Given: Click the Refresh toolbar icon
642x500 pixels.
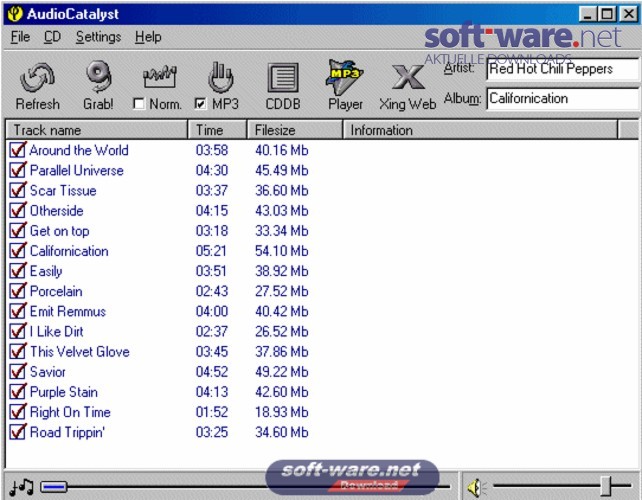Looking at the screenshot, I should coord(37,78).
